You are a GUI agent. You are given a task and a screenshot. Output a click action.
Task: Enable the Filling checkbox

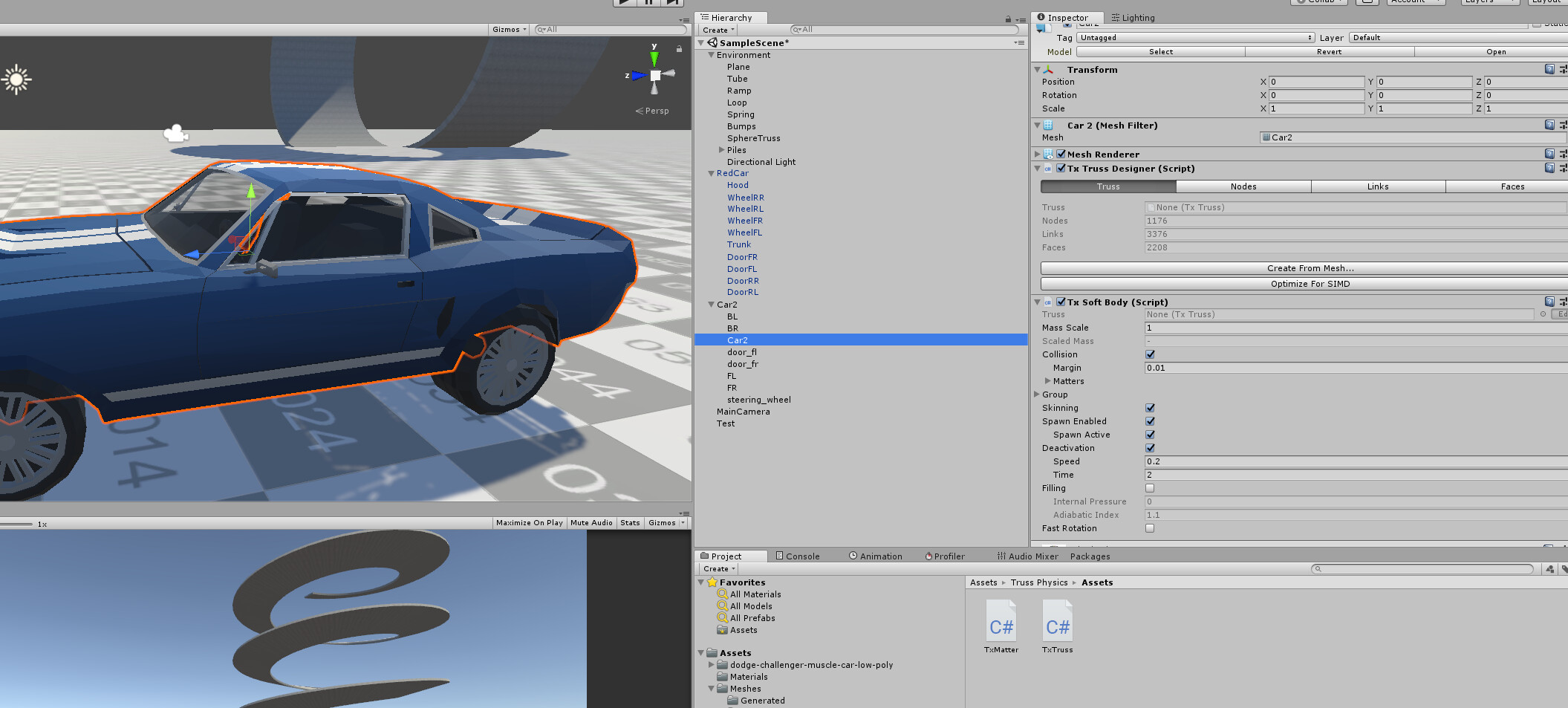click(1150, 488)
